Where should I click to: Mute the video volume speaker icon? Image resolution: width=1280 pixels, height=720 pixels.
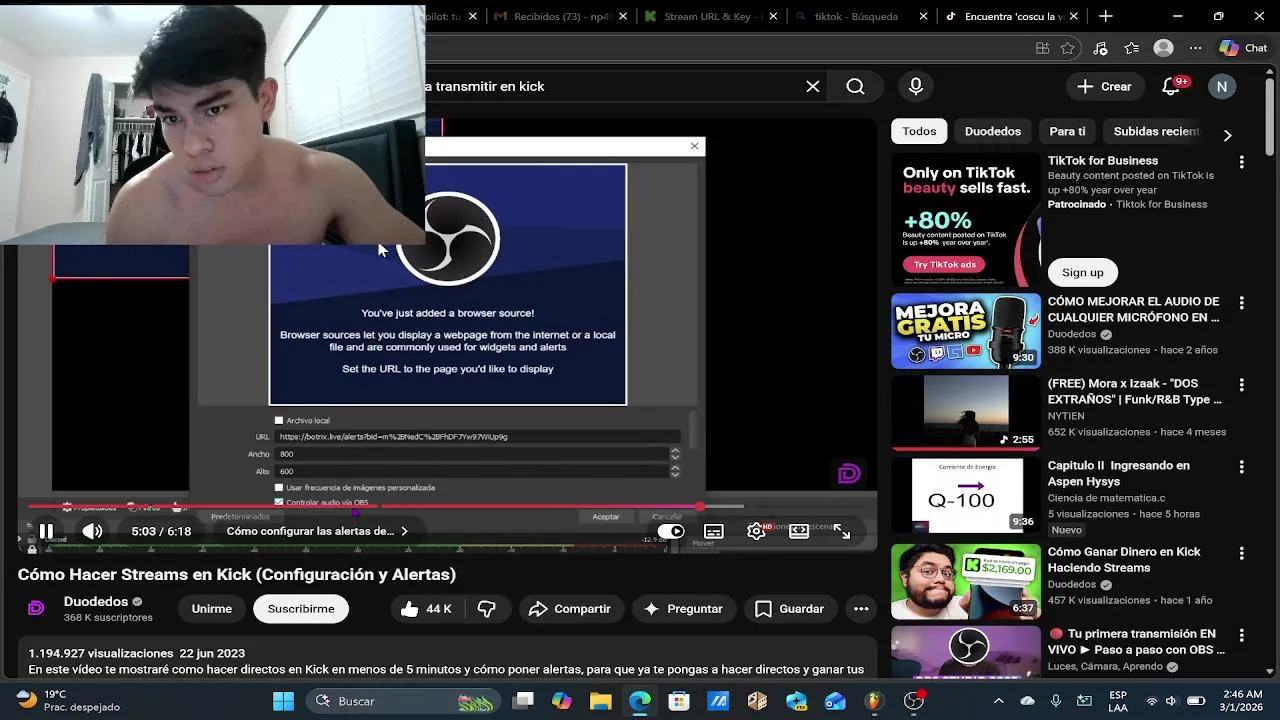[92, 531]
